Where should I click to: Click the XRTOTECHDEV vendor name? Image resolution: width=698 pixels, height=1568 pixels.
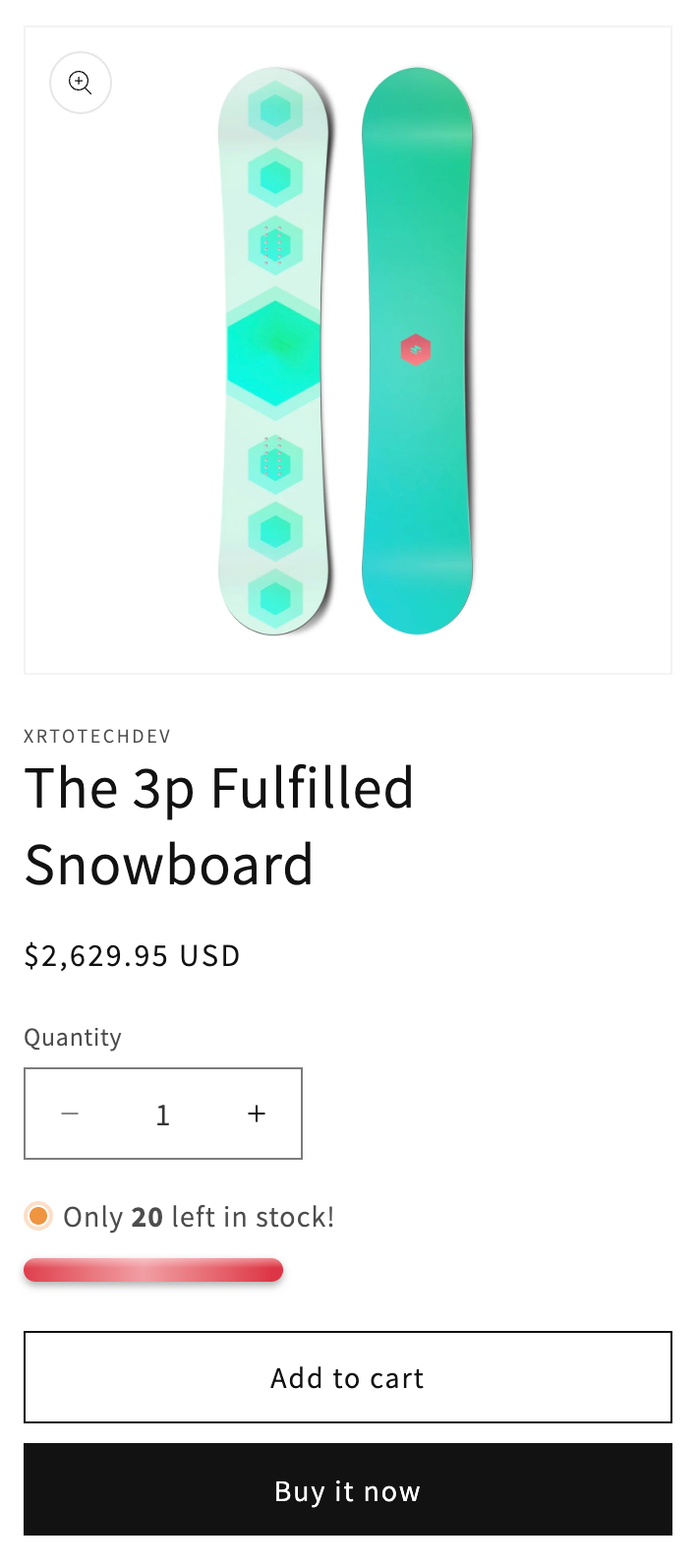pos(97,736)
